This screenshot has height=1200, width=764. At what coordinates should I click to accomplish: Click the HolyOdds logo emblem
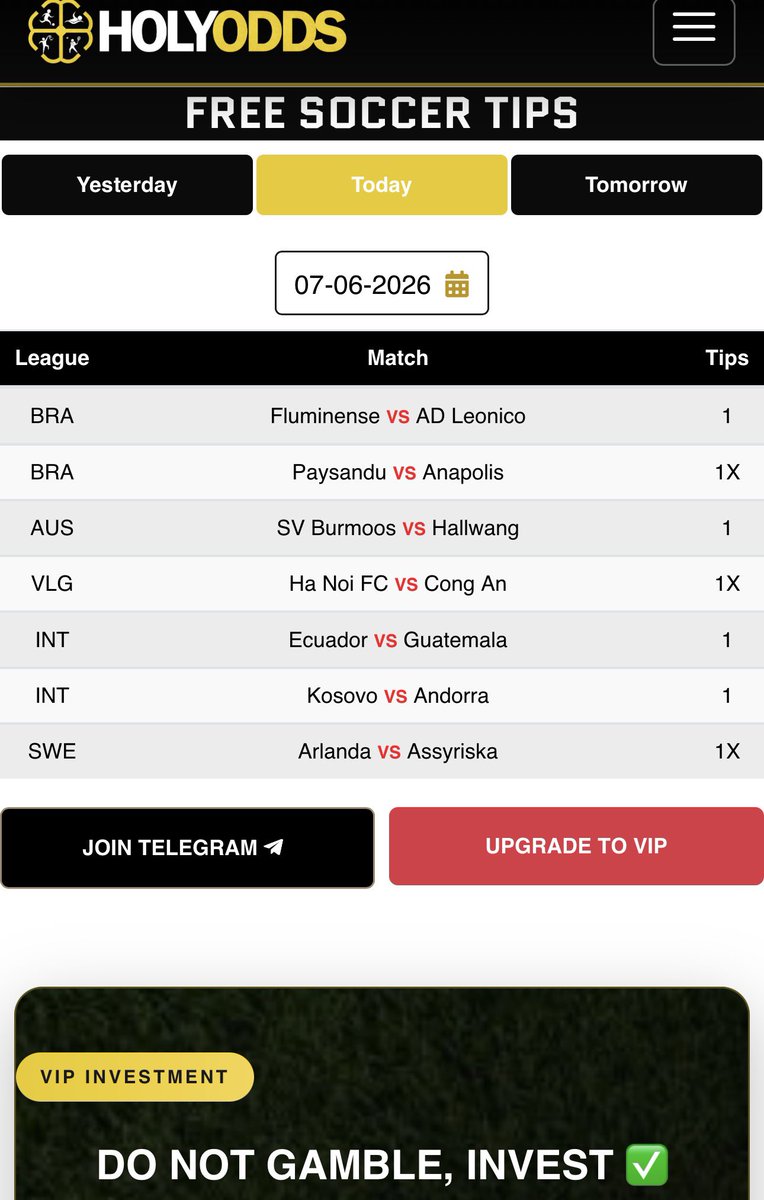(59, 31)
